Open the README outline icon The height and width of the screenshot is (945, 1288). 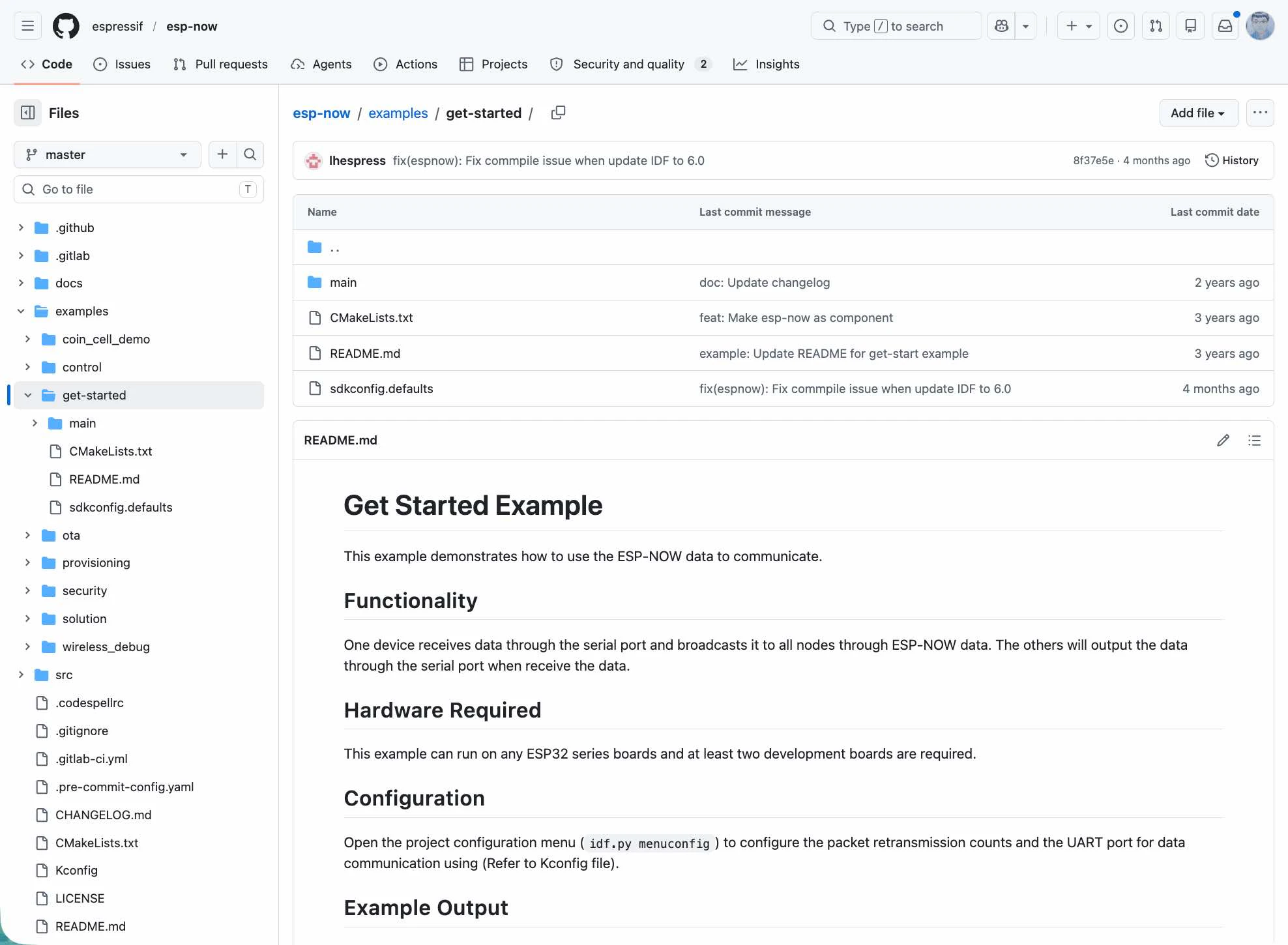pos(1254,441)
